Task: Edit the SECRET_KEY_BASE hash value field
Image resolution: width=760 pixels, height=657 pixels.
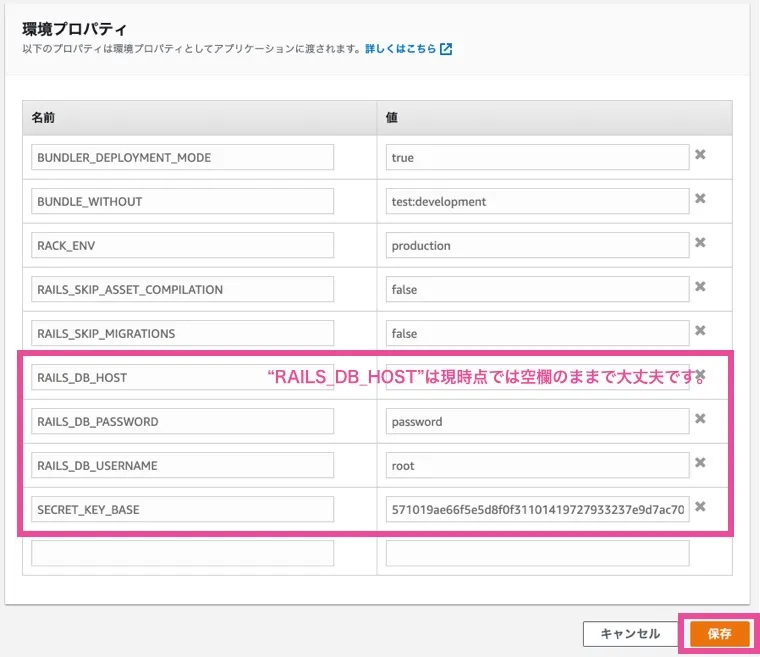Action: (x=538, y=509)
